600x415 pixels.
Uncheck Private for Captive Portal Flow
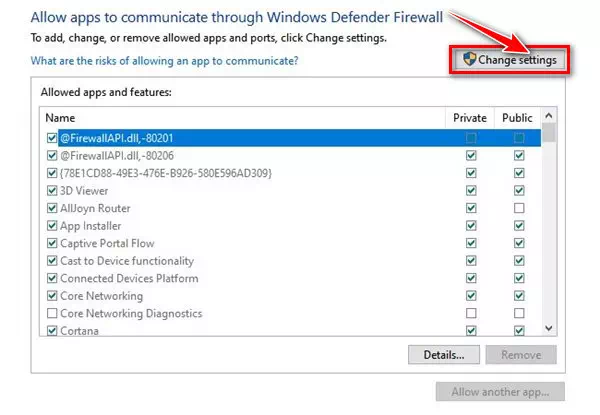(471, 243)
